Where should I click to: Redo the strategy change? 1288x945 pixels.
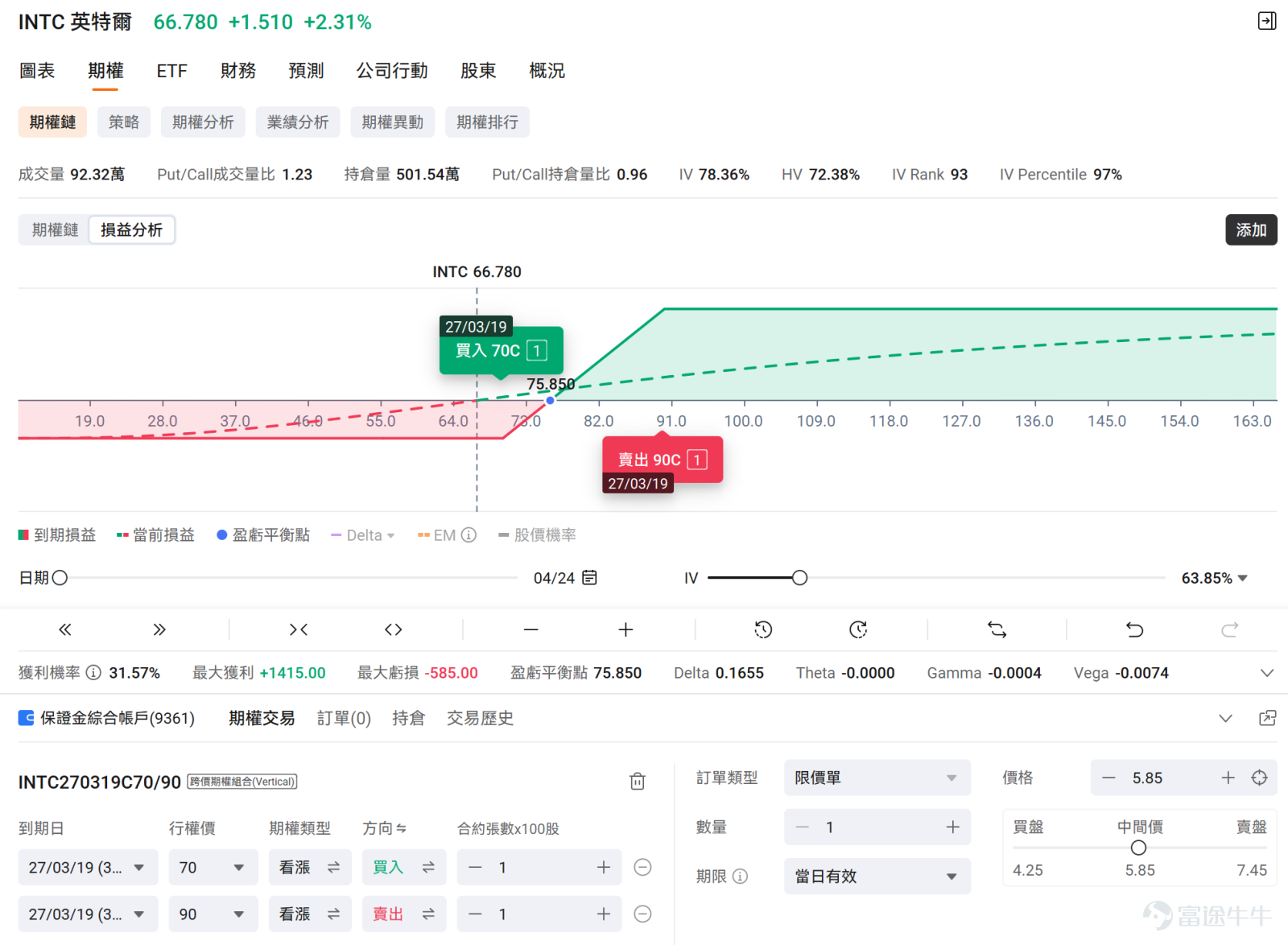point(1229,629)
